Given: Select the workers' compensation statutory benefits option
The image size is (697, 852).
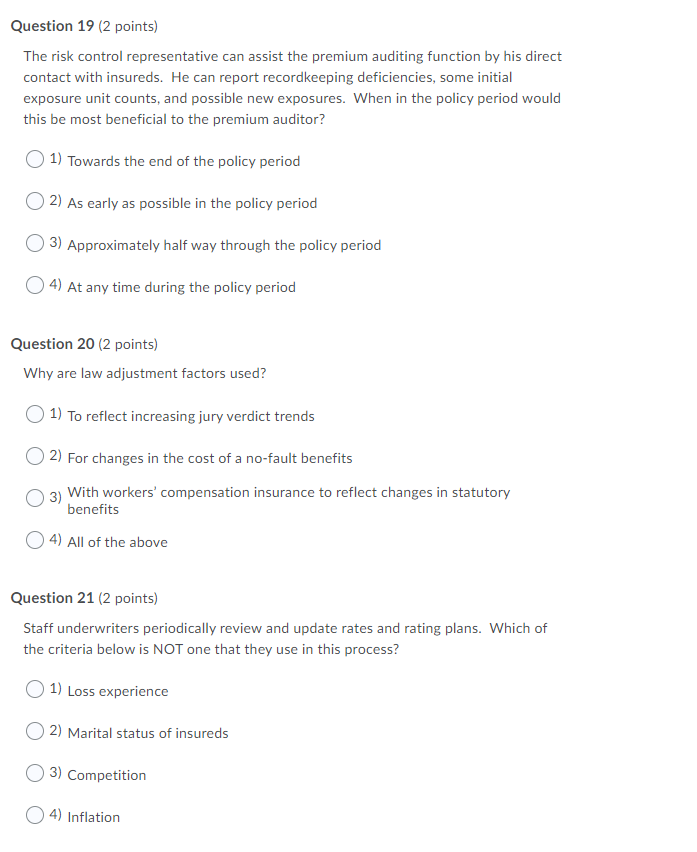Looking at the screenshot, I should point(33,497).
